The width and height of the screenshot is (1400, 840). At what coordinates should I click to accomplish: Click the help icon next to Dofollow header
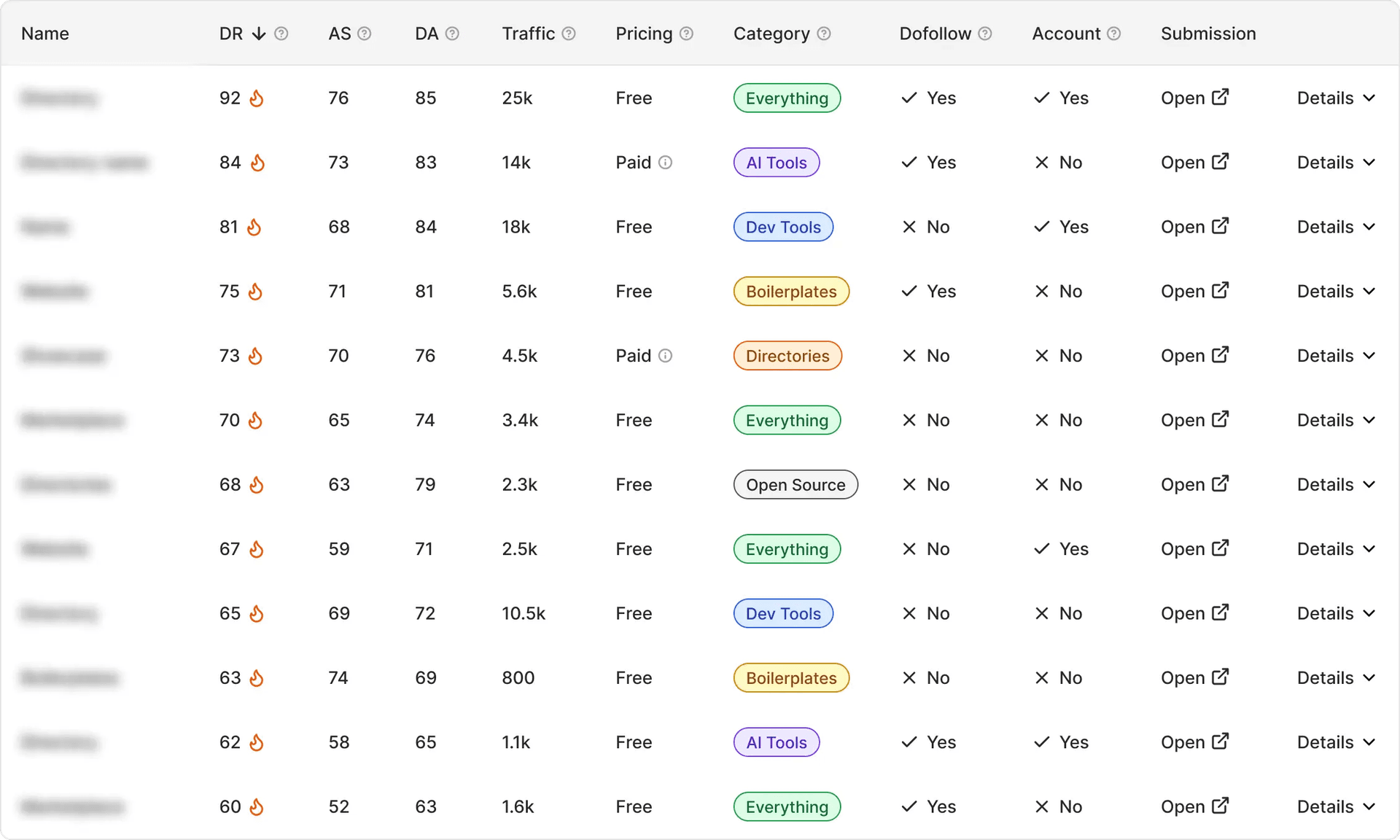click(x=985, y=34)
